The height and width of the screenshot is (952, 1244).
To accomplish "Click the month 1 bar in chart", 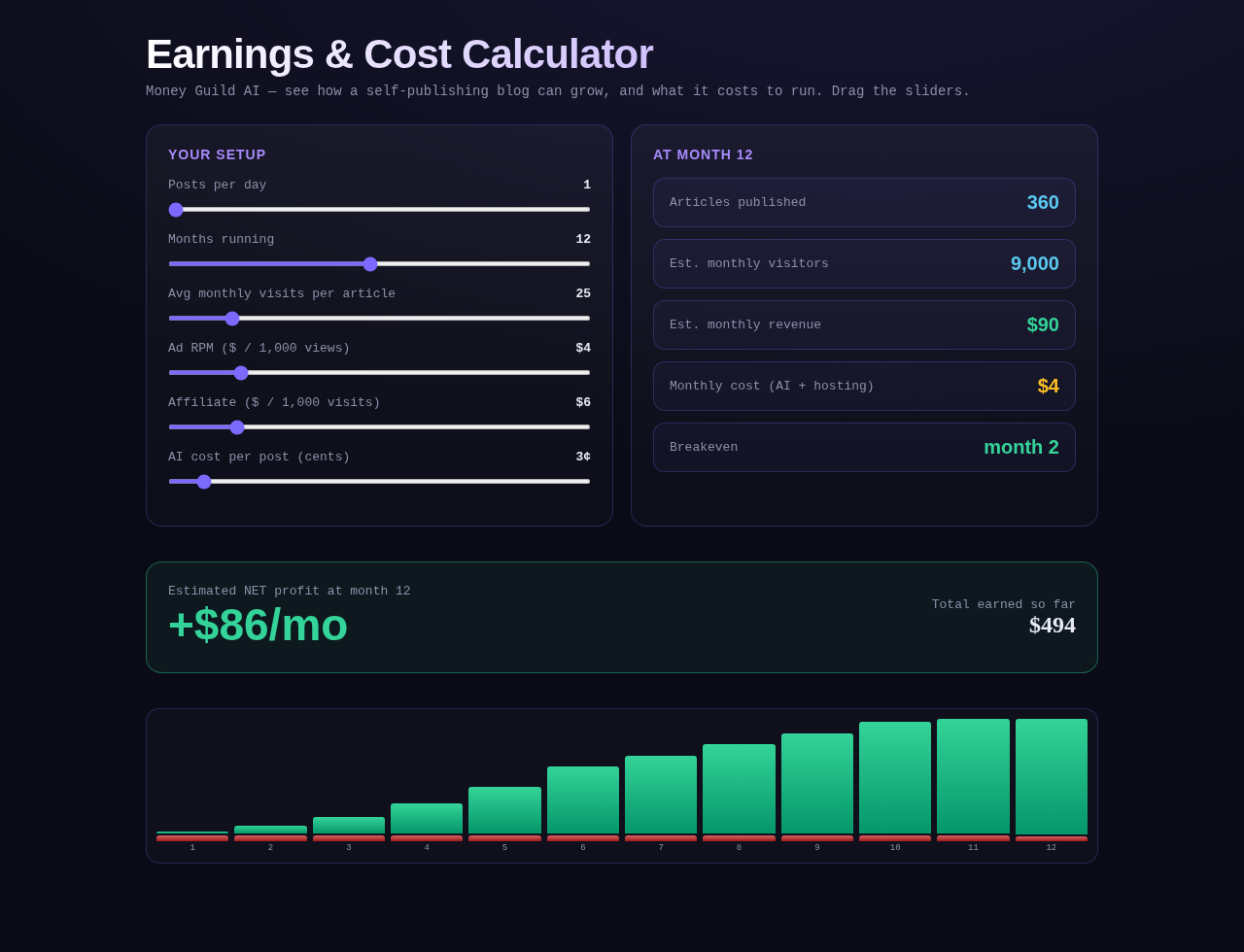I will click(192, 836).
